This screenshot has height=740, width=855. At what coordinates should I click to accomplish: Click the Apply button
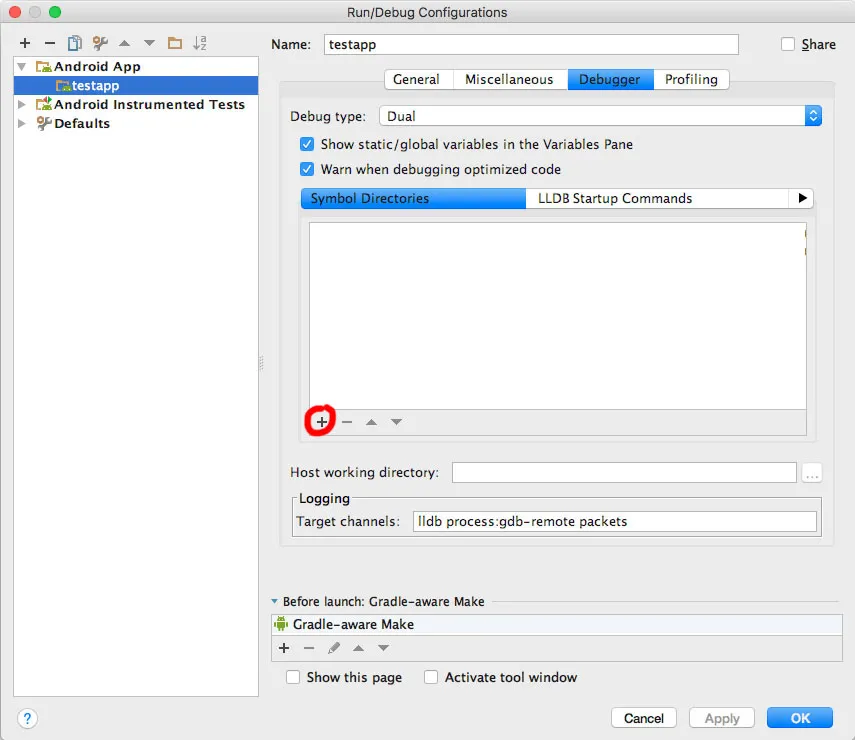click(721, 718)
